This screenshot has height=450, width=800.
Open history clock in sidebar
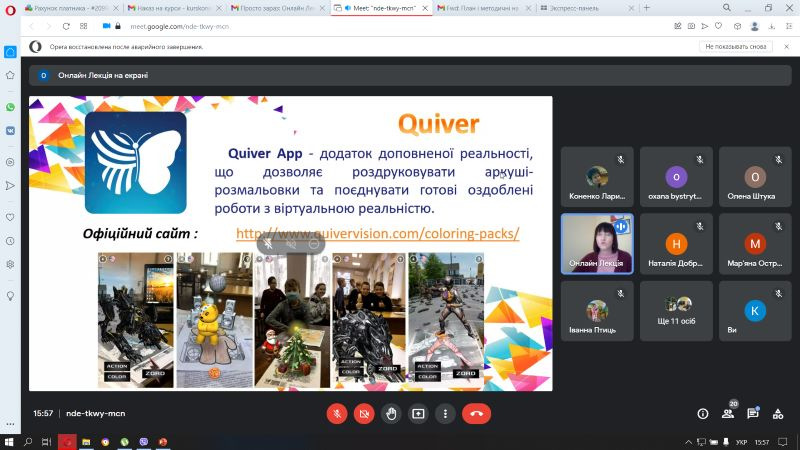point(10,241)
